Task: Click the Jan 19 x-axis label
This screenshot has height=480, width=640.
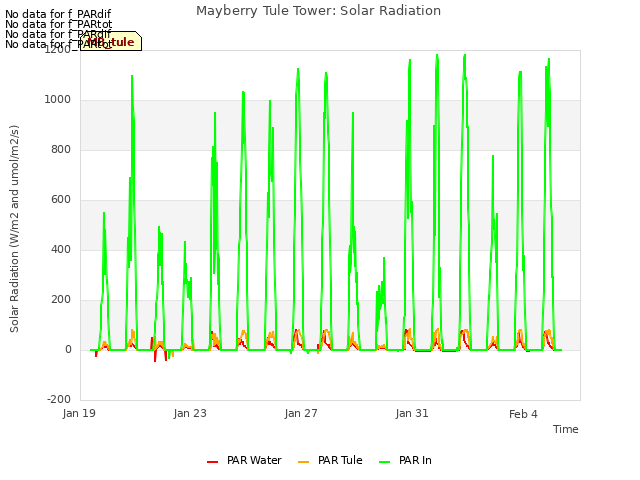Action: click(x=79, y=413)
